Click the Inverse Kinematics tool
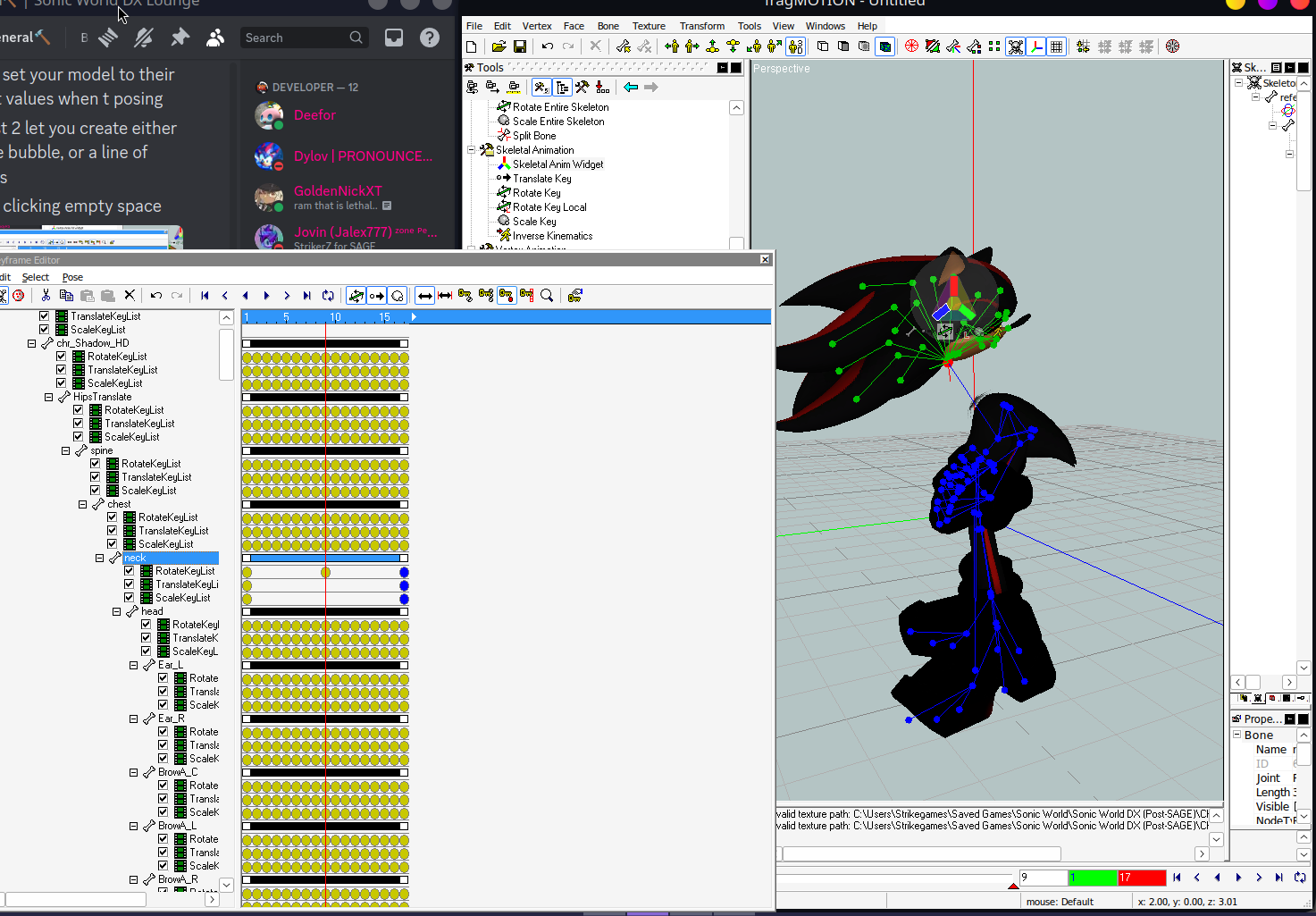Image resolution: width=1316 pixels, height=916 pixels. click(x=552, y=236)
